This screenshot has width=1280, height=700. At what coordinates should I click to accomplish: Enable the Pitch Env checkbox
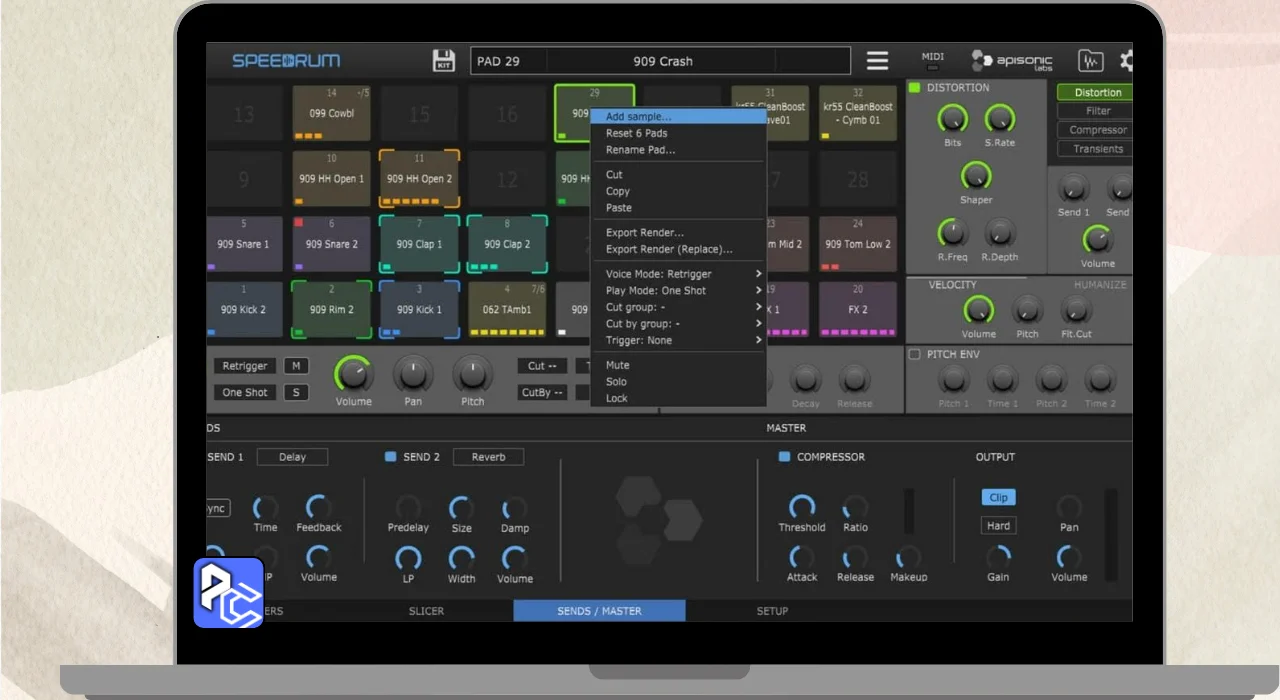[x=914, y=354]
